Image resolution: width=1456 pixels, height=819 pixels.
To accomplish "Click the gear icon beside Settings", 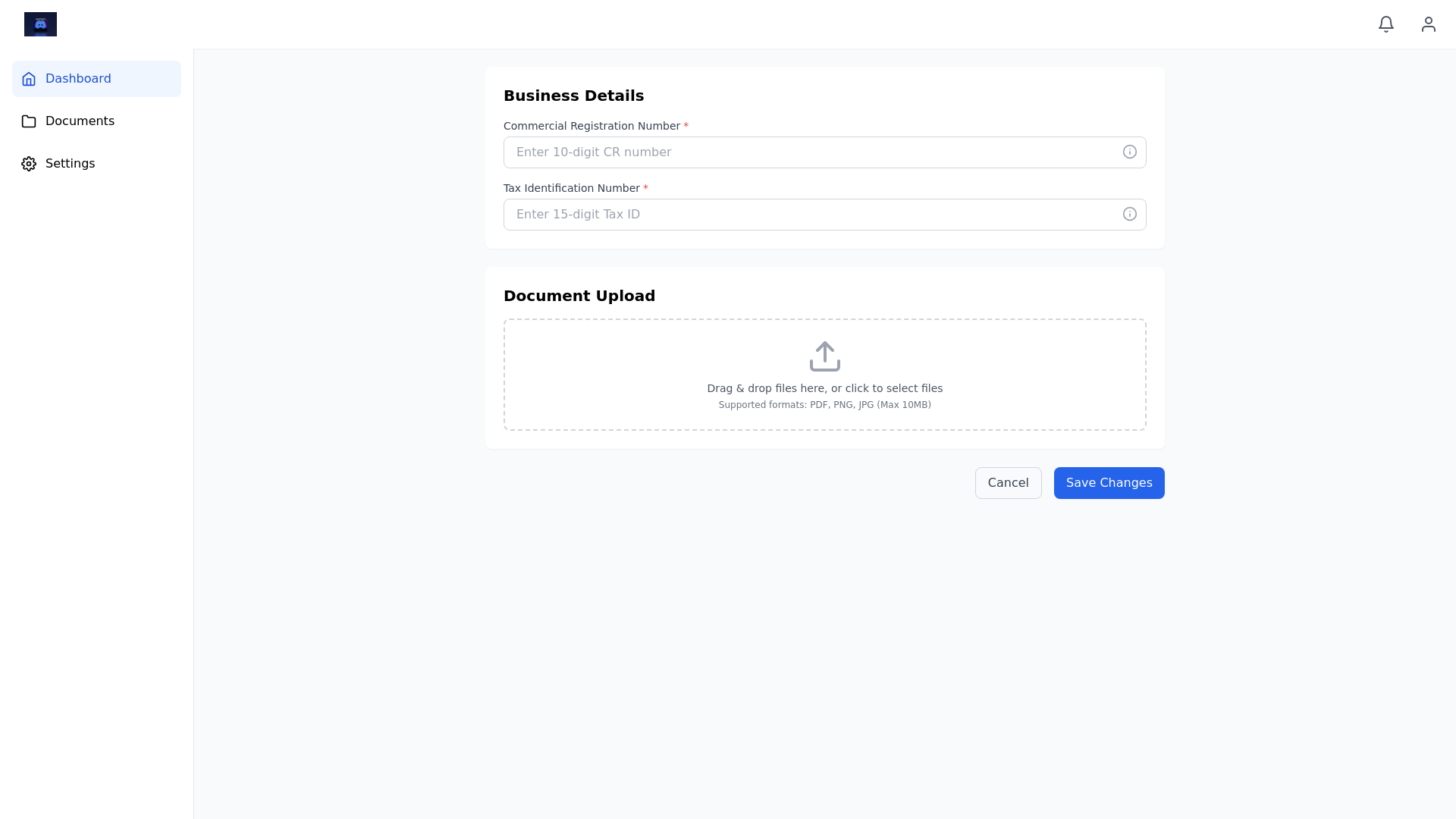I will pyautogui.click(x=29, y=163).
